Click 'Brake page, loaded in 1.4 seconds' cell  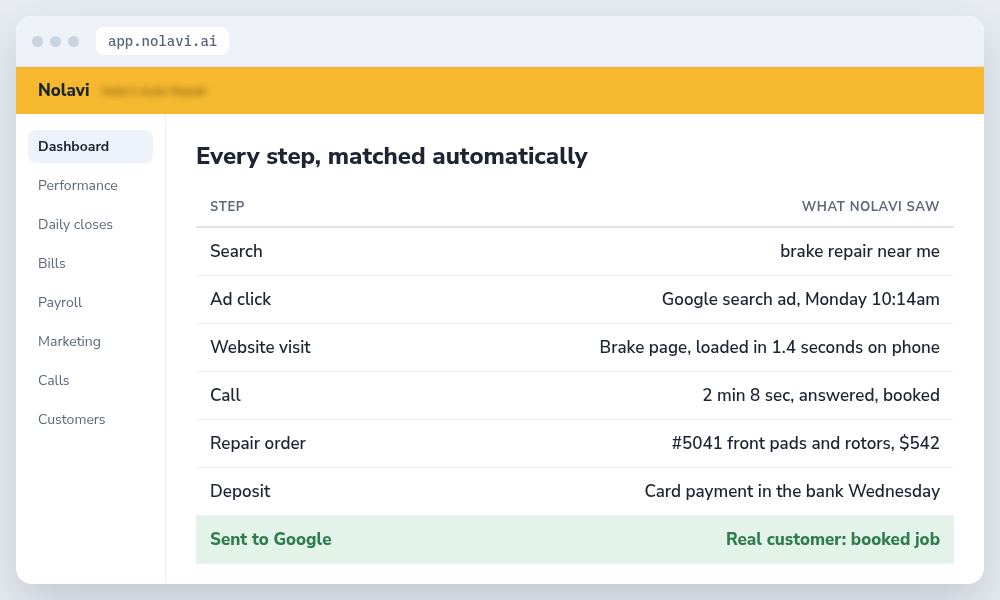pos(770,347)
